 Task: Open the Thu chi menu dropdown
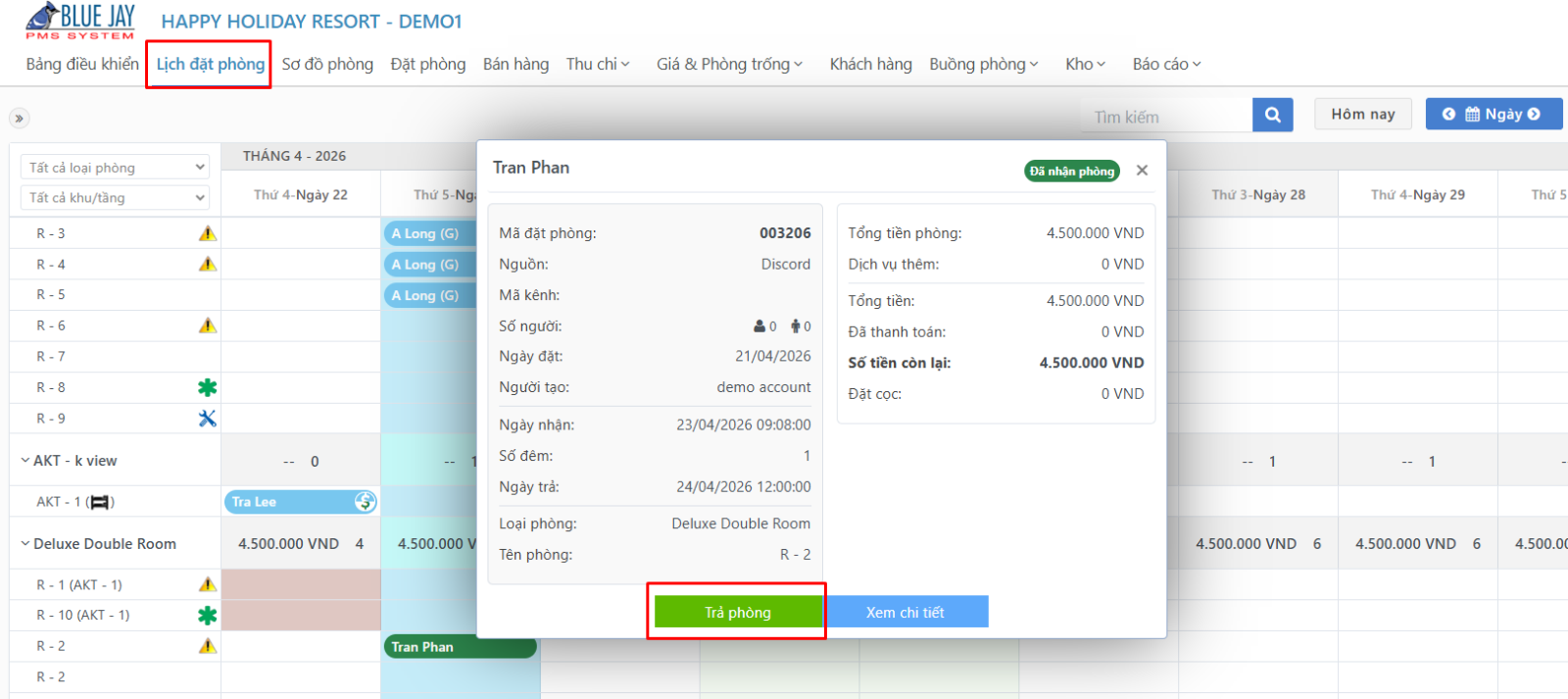pyautogui.click(x=598, y=64)
